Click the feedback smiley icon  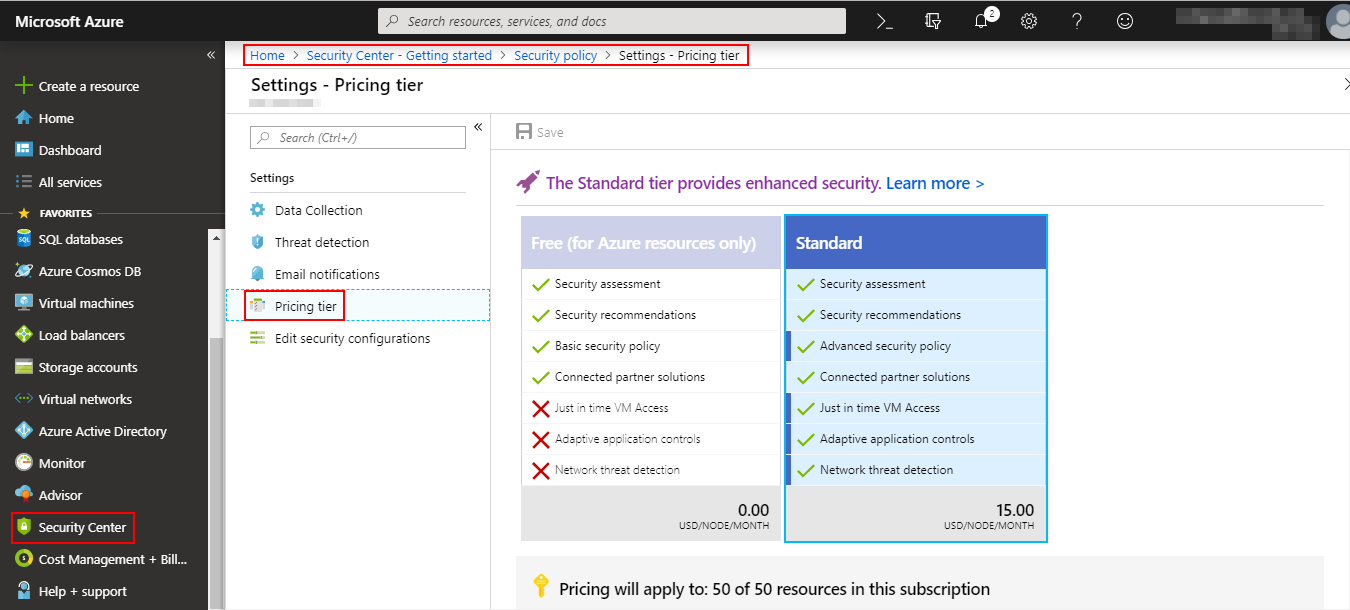coord(1125,21)
